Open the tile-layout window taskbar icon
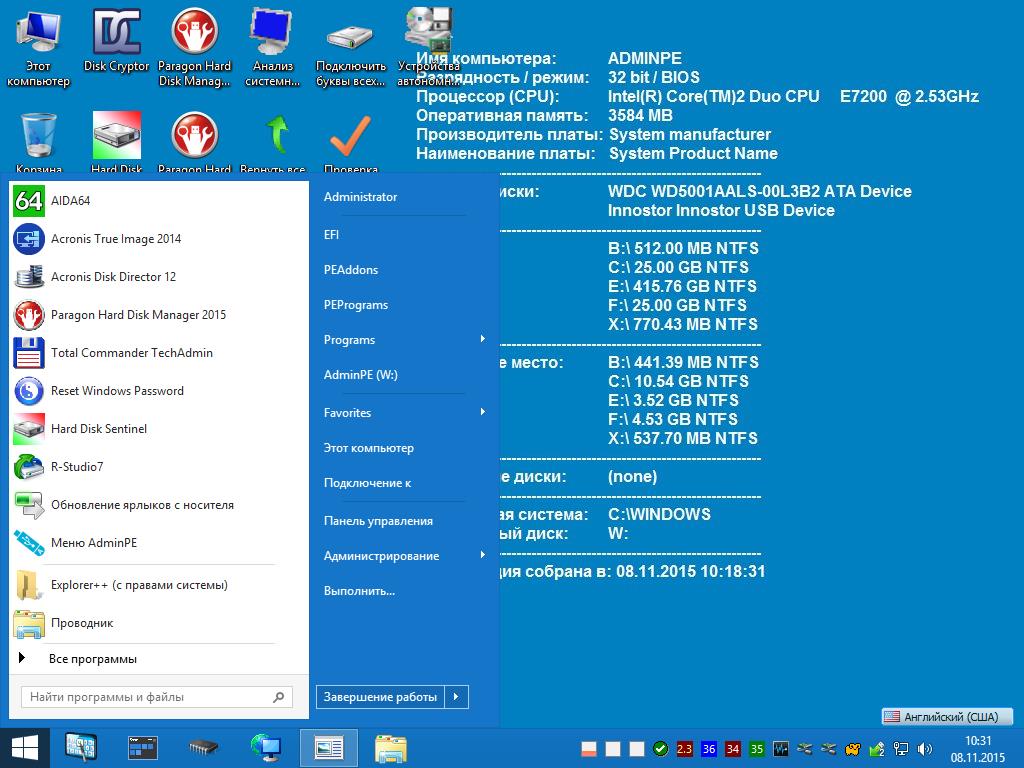 142,748
